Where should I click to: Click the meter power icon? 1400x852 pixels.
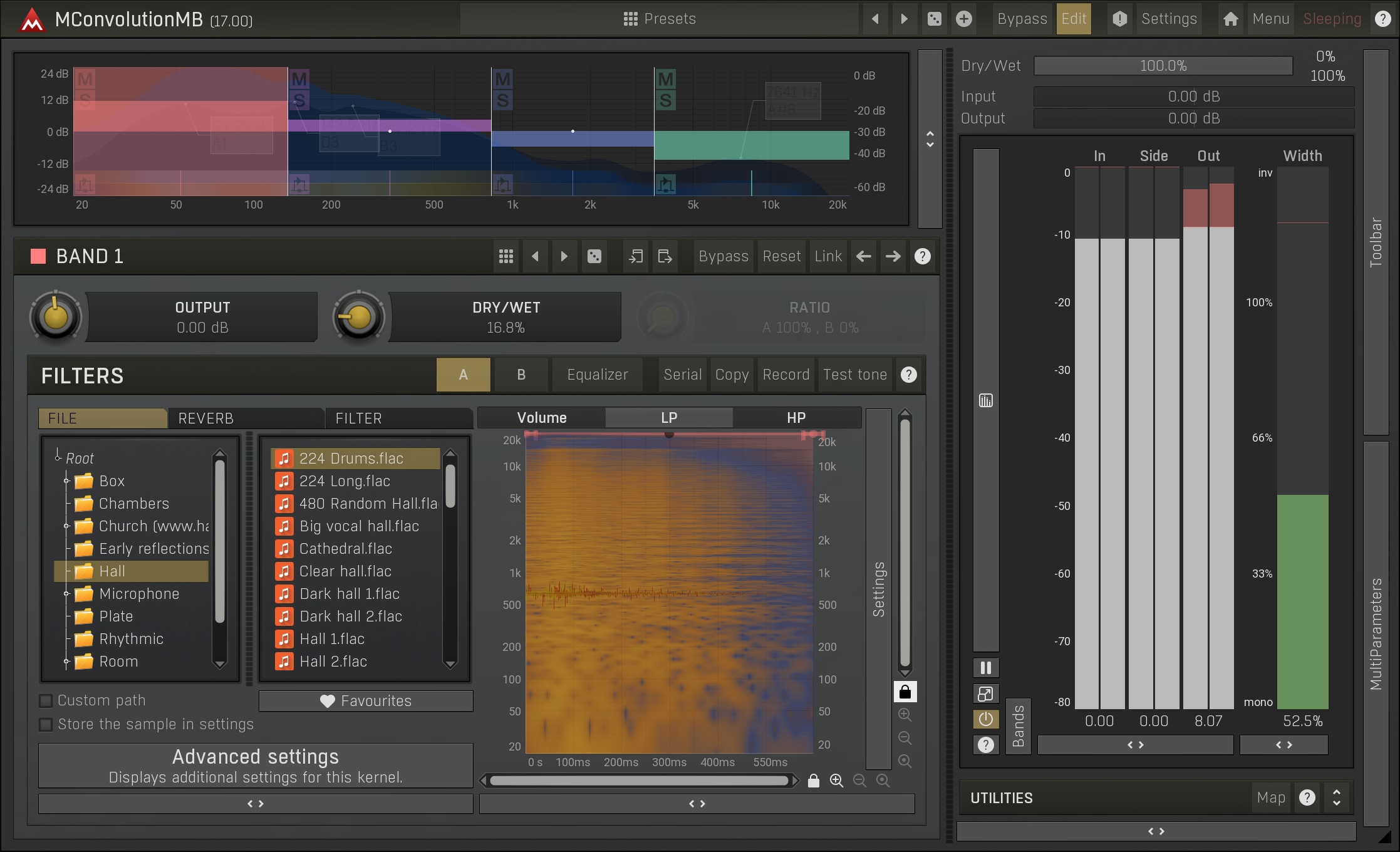[985, 719]
